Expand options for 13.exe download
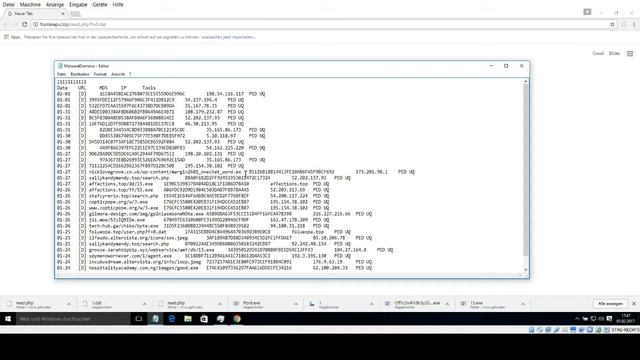The image size is (640, 360). 523,304
